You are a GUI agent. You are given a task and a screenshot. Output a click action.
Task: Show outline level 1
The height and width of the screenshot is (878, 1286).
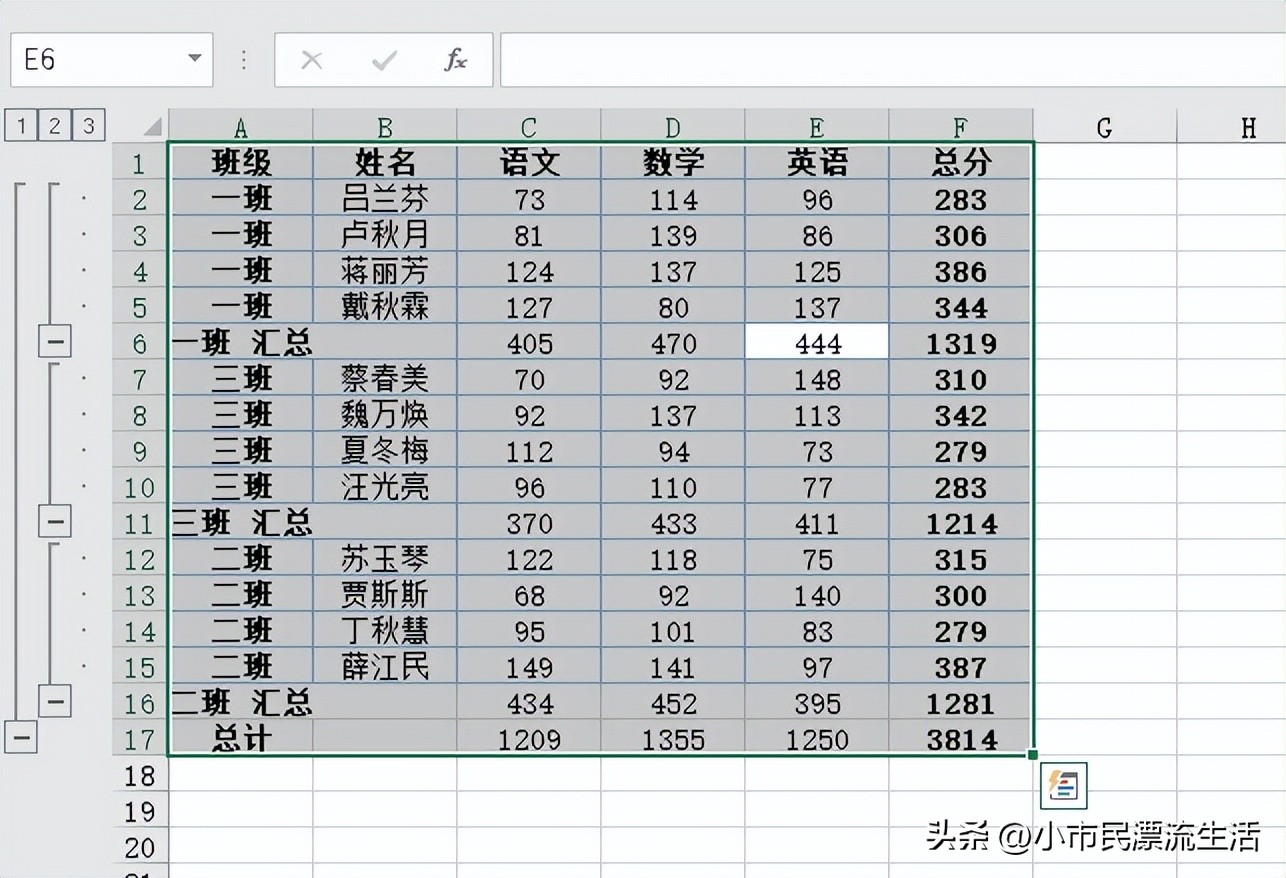click(21, 126)
